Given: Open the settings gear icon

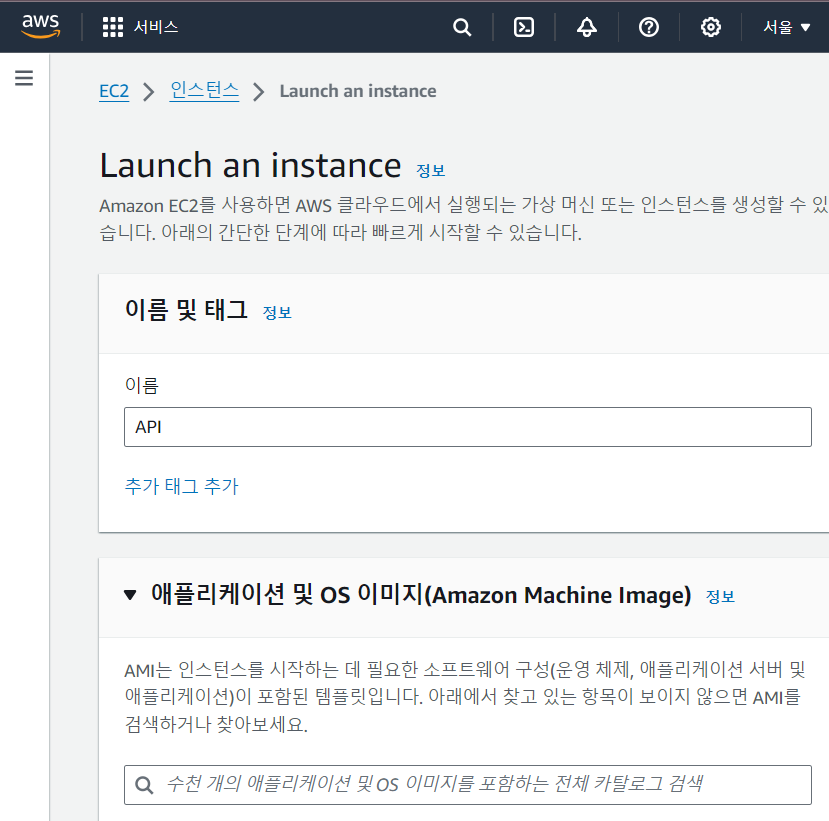Looking at the screenshot, I should pyautogui.click(x=711, y=27).
